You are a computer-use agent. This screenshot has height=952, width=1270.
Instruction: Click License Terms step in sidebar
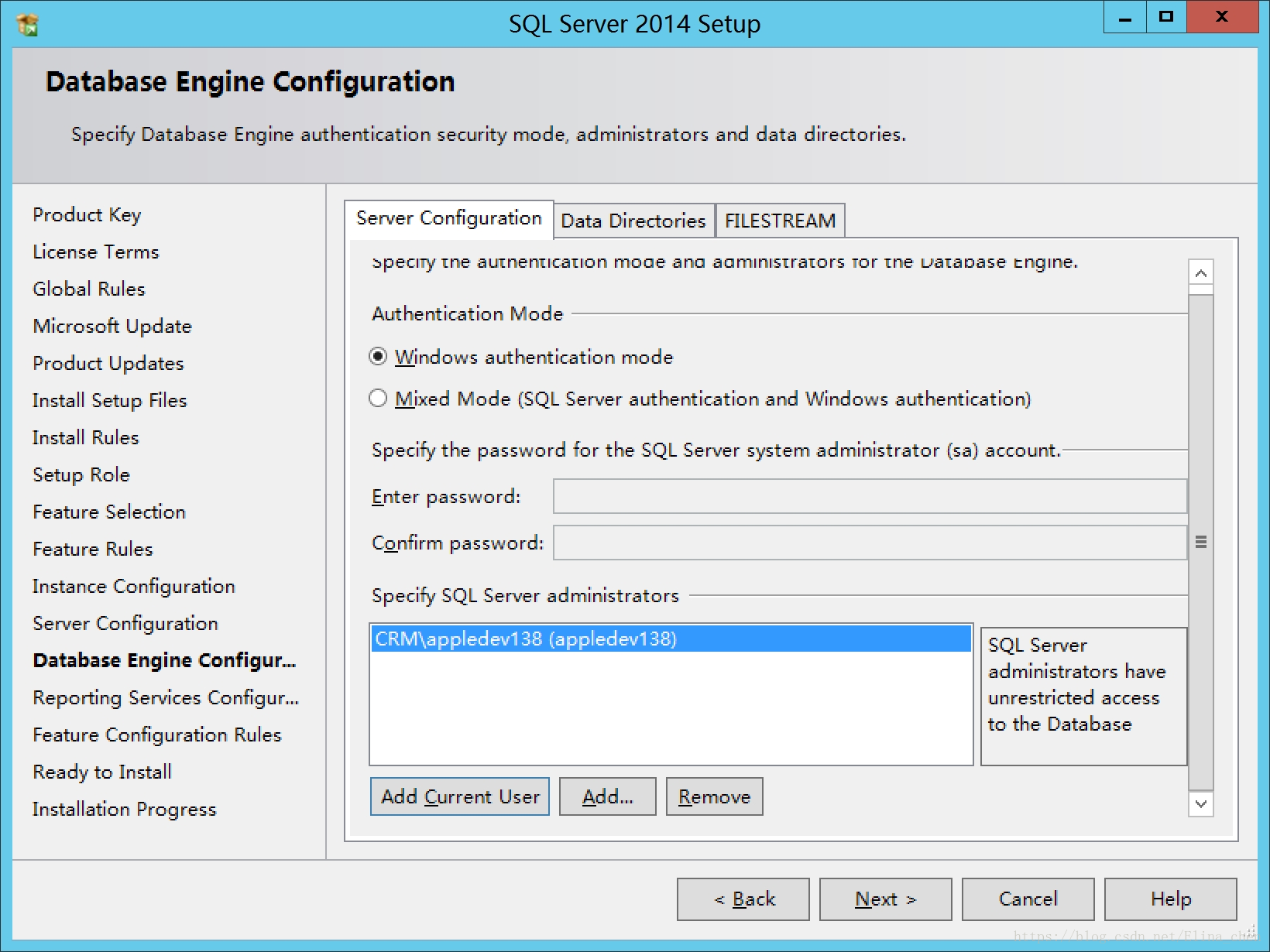(x=96, y=252)
